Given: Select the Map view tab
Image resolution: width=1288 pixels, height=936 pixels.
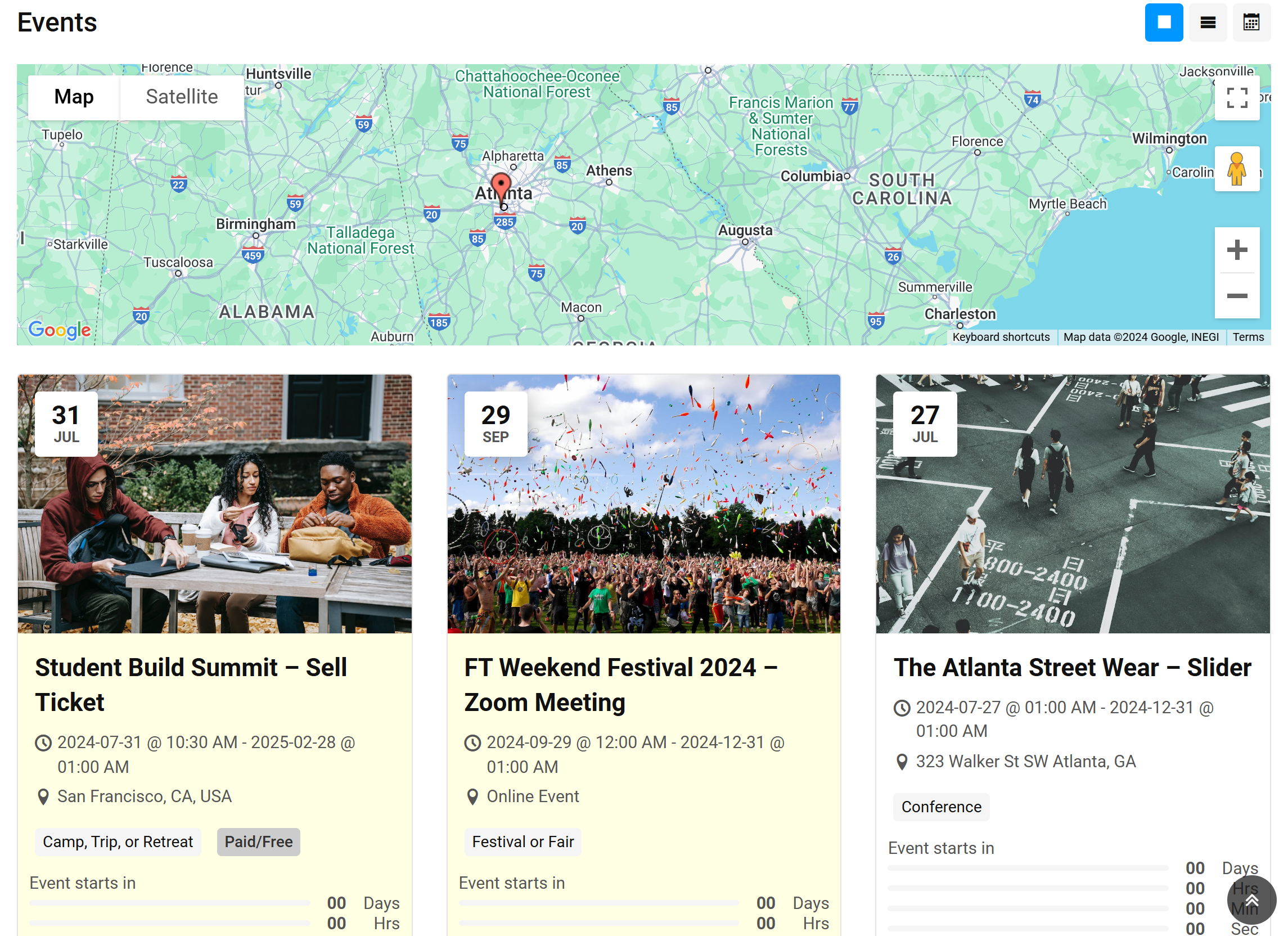Looking at the screenshot, I should [x=74, y=97].
